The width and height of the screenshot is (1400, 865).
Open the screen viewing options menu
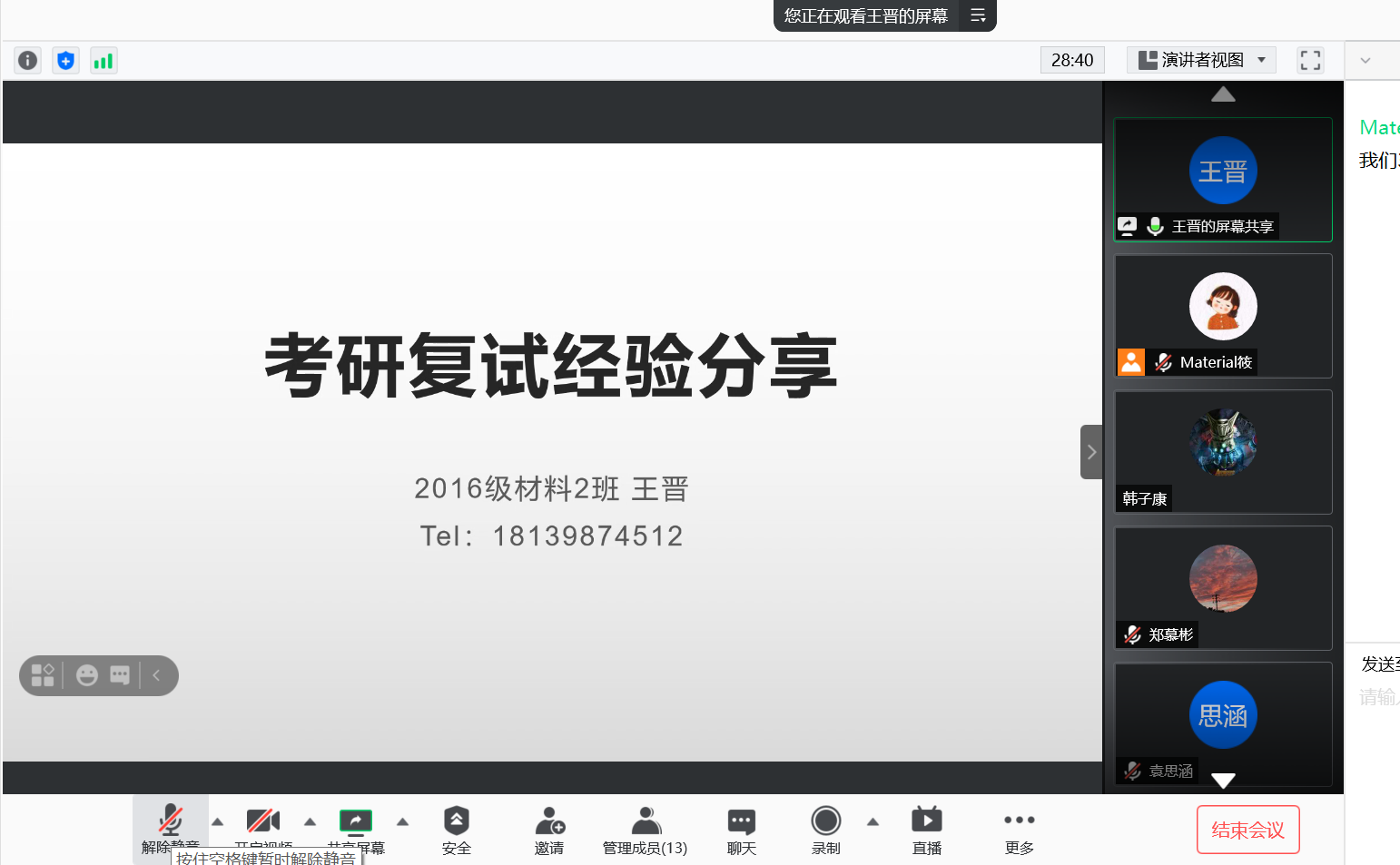point(978,15)
